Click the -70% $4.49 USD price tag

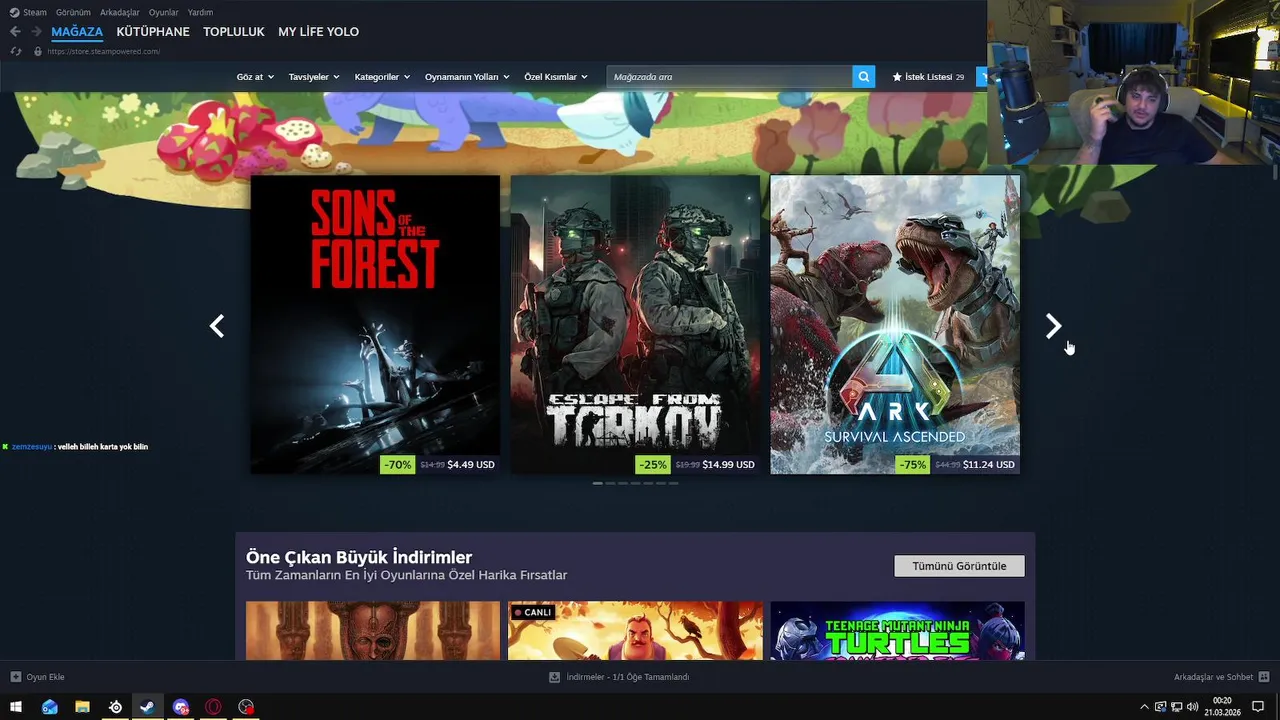439,464
